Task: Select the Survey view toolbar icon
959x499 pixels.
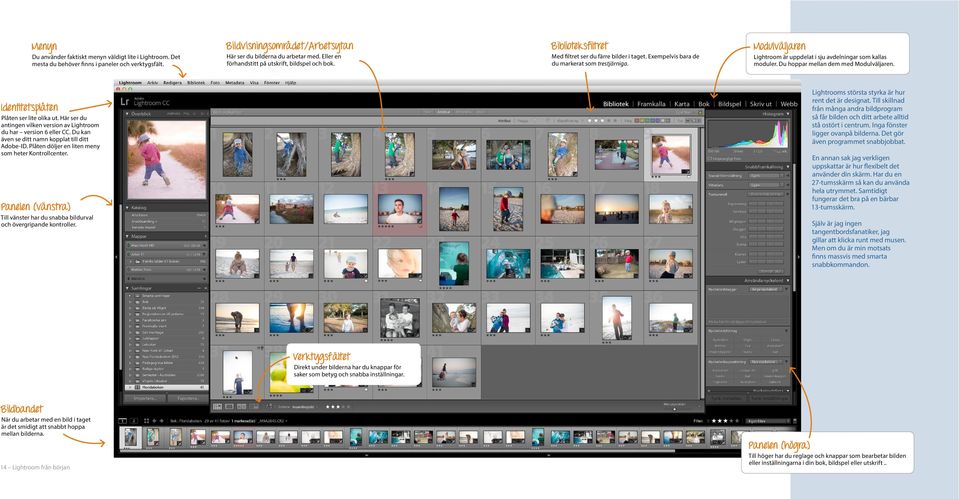Action: [256, 406]
